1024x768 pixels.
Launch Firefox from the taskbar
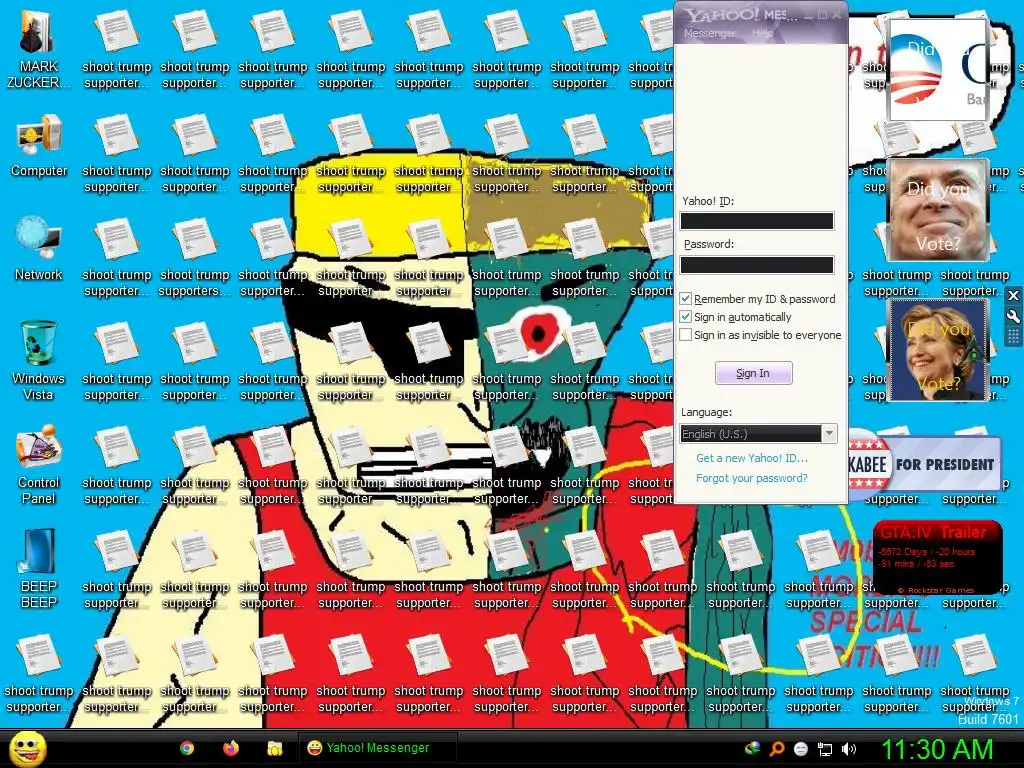pyautogui.click(x=231, y=748)
